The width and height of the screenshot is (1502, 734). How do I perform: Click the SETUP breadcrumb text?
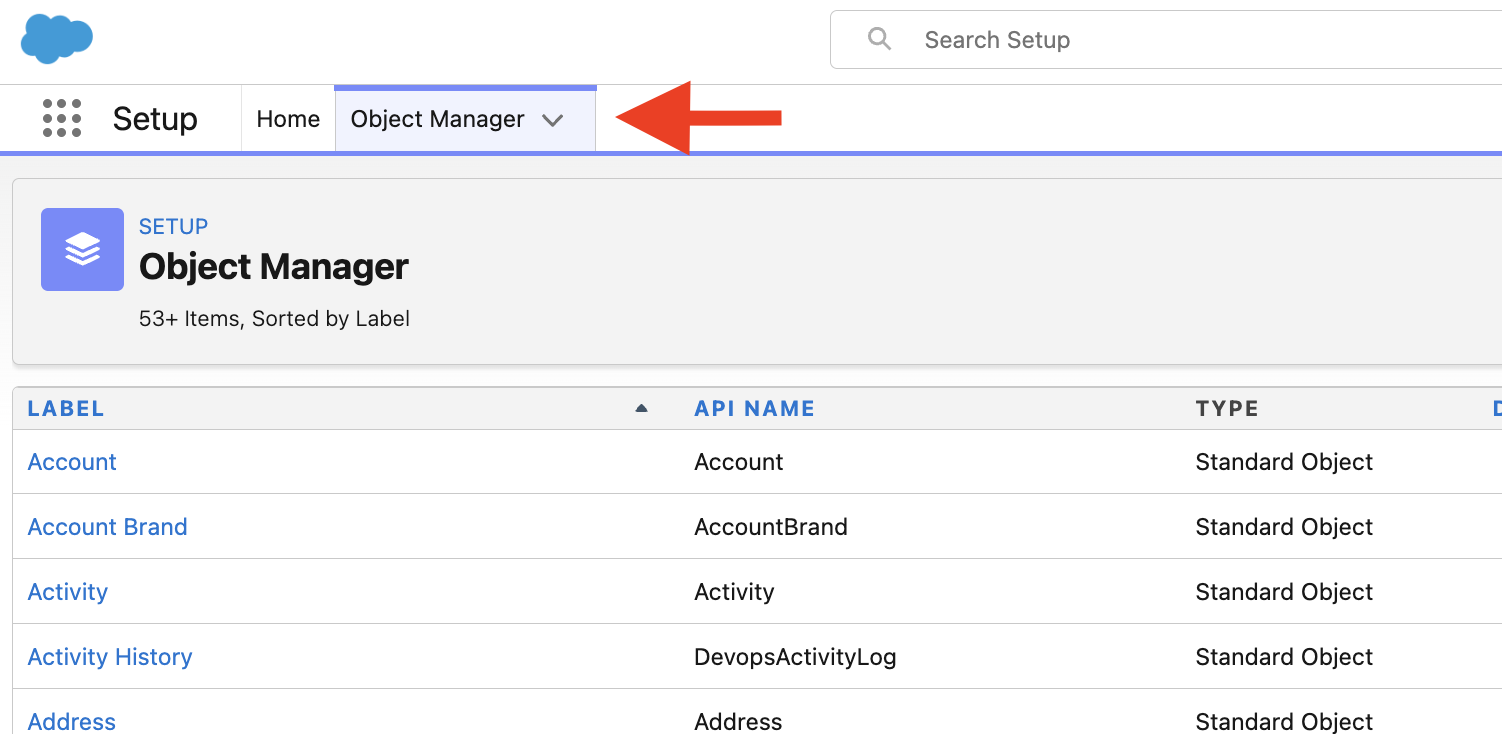[x=174, y=226]
